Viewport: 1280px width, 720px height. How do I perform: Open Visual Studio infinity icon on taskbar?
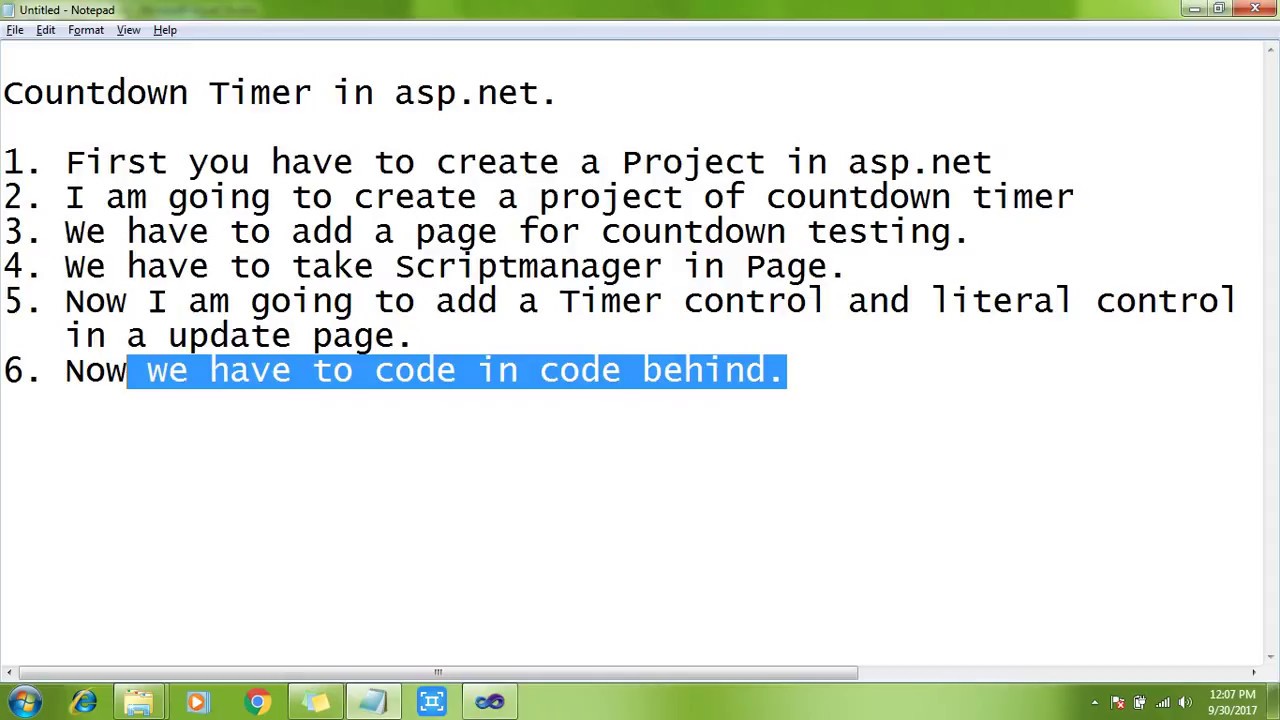pos(490,702)
